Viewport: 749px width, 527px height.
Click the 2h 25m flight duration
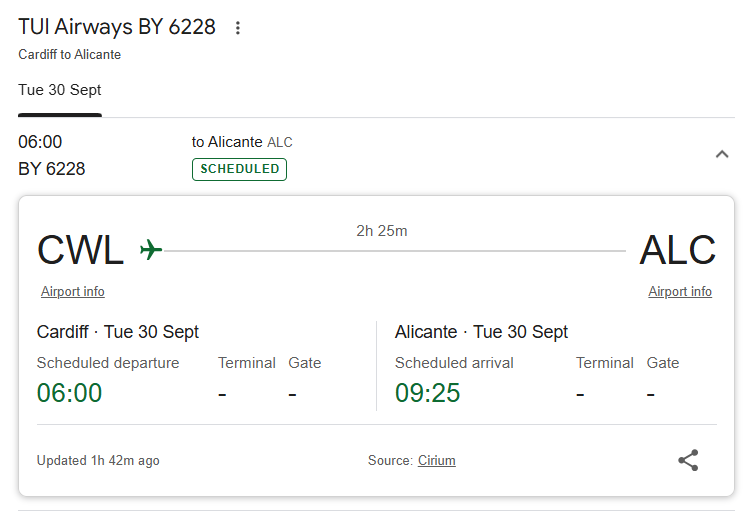pos(382,231)
